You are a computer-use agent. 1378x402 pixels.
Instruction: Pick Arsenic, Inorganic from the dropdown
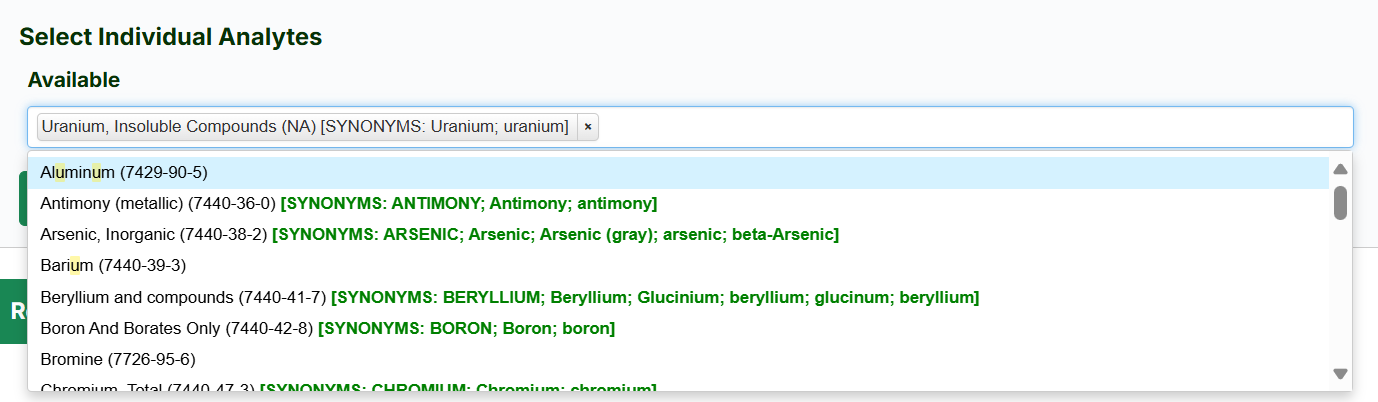(x=153, y=235)
